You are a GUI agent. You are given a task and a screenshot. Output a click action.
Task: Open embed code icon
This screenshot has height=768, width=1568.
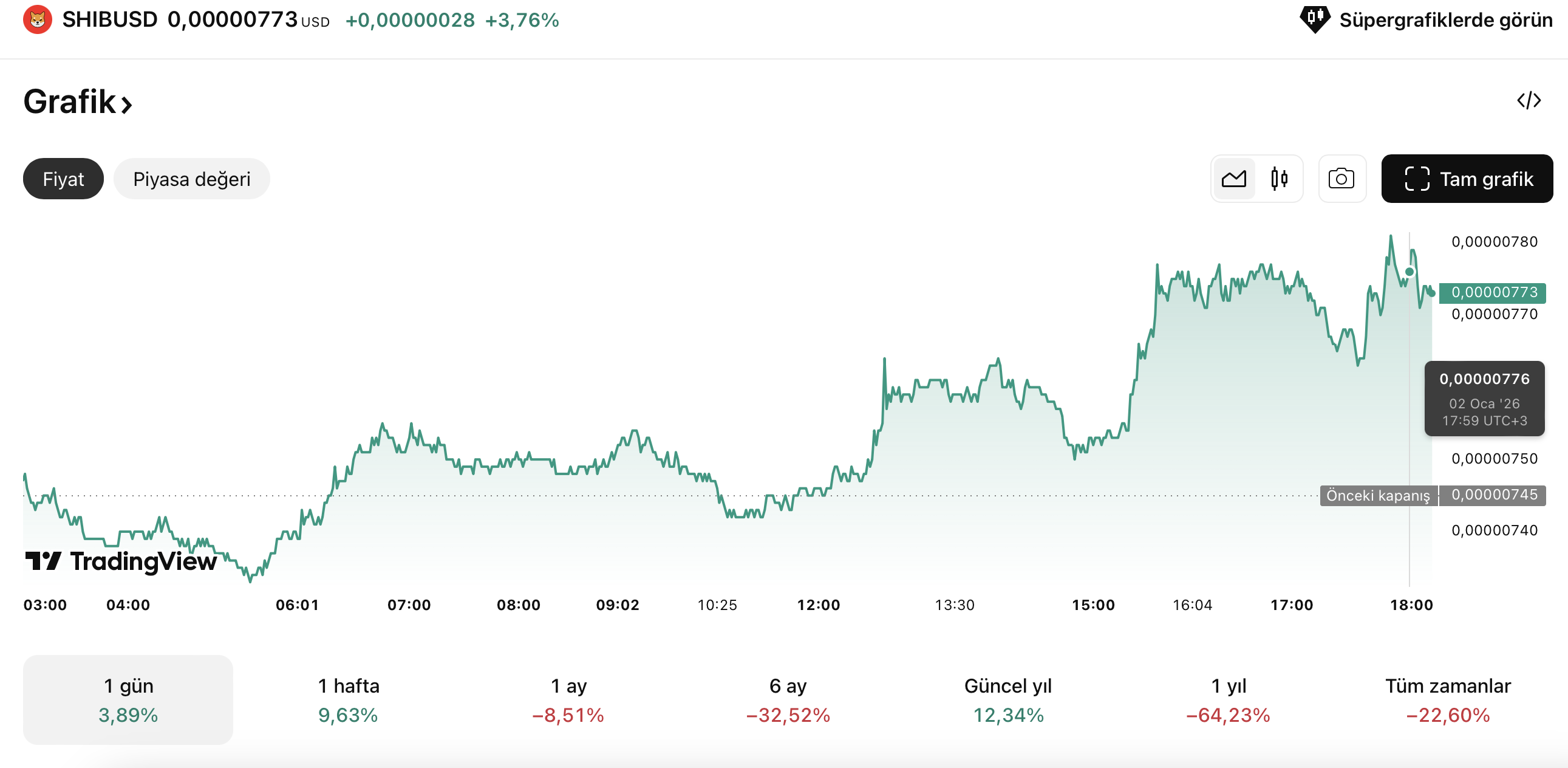(x=1529, y=100)
